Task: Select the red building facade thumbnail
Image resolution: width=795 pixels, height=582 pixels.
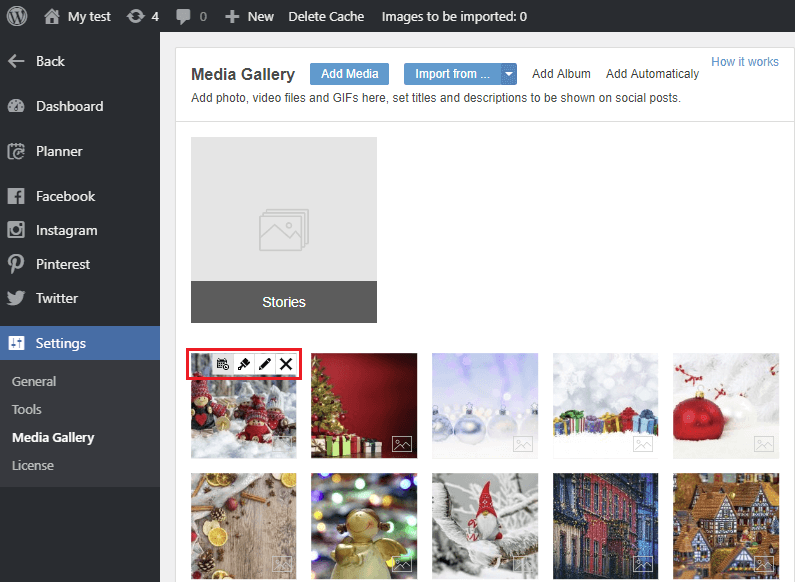Action: pos(605,526)
